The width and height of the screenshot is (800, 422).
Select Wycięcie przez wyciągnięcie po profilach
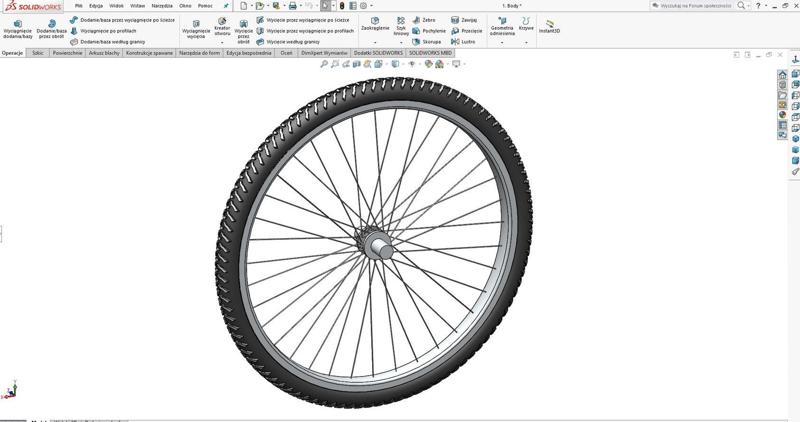click(x=305, y=31)
